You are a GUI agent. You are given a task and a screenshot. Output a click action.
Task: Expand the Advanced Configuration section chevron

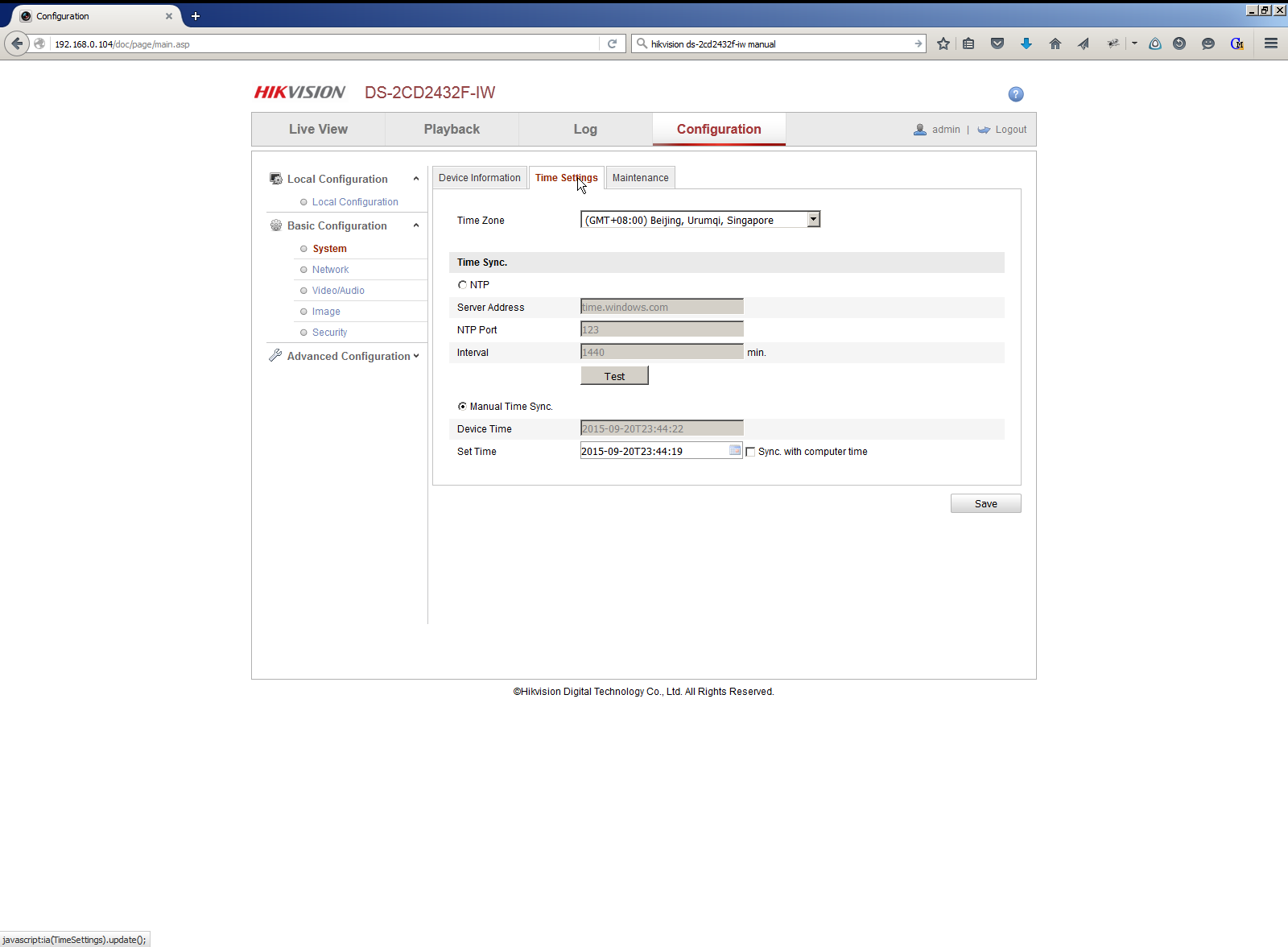tap(416, 355)
